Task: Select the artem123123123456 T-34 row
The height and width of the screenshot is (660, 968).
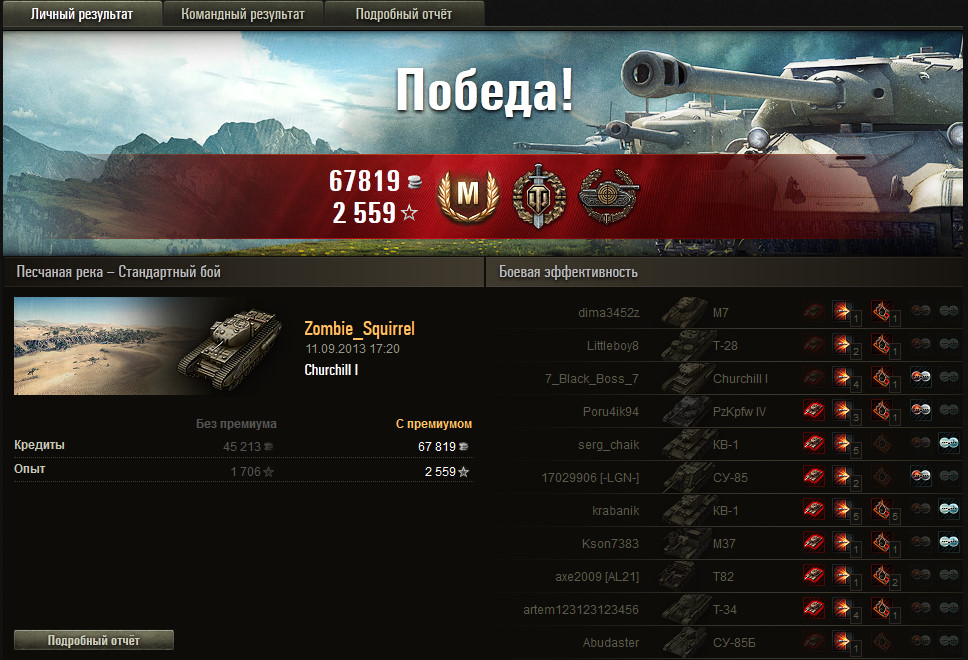Action: pyautogui.click(x=730, y=609)
